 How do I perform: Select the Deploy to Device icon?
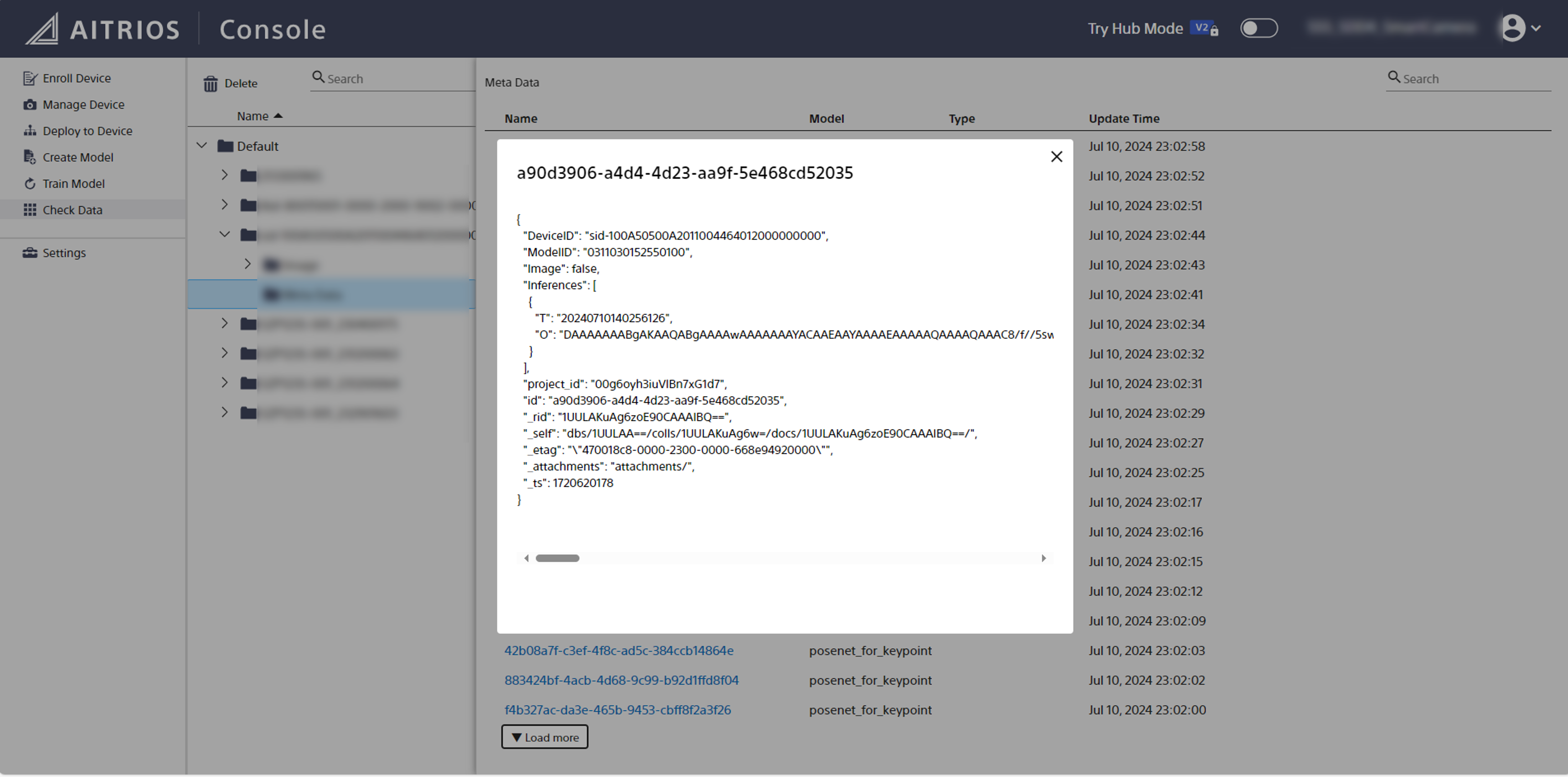[x=30, y=130]
